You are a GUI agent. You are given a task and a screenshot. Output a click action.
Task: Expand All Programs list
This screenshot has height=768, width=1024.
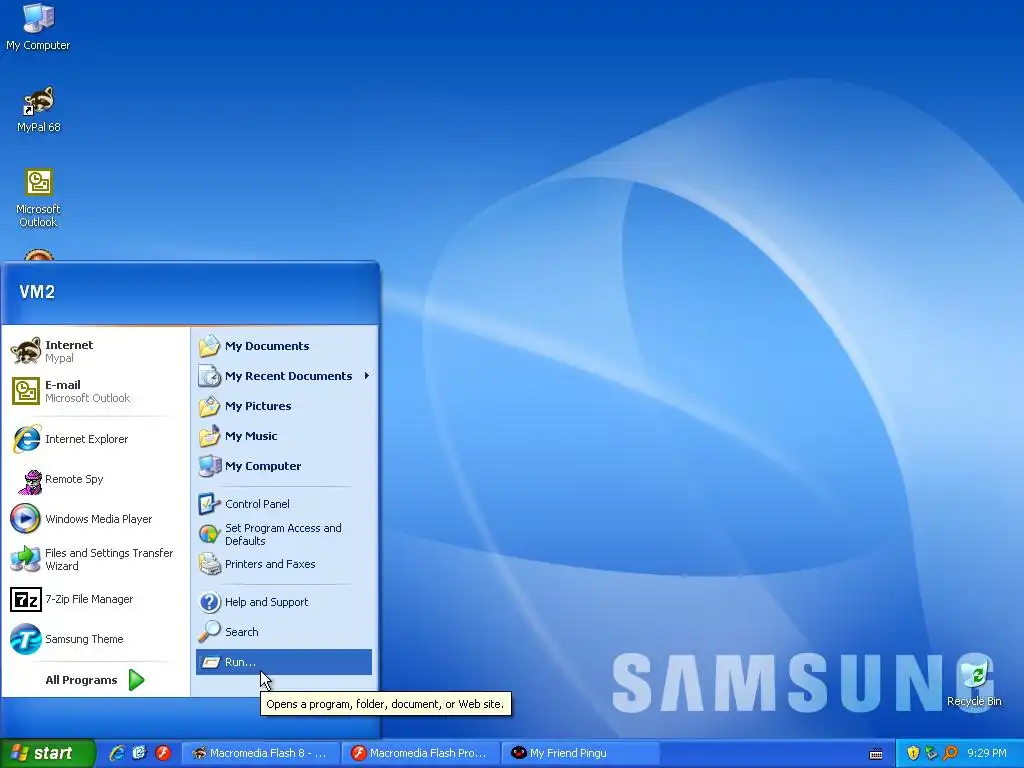[x=95, y=680]
